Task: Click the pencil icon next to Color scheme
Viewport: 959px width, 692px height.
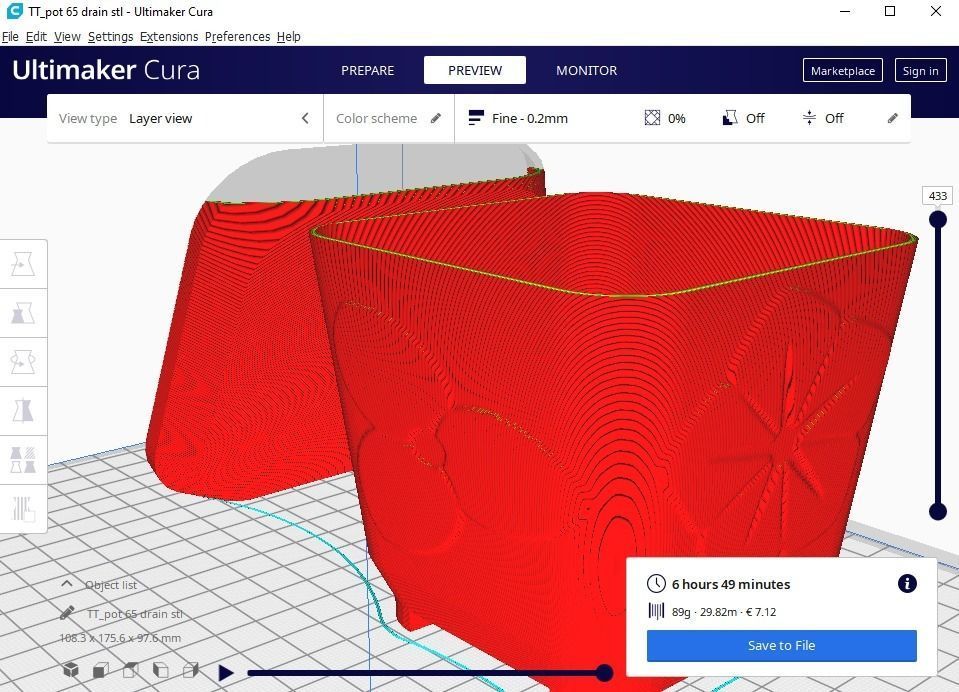Action: coord(436,118)
